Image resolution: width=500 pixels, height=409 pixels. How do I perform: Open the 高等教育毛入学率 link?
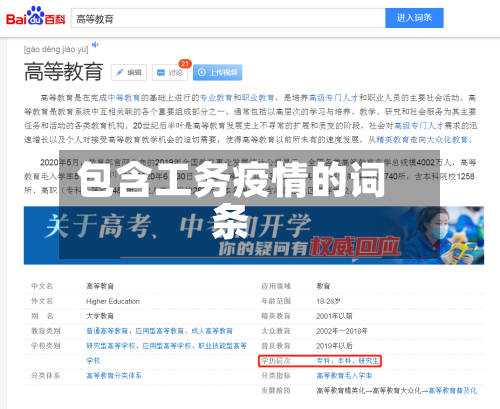click(344, 376)
